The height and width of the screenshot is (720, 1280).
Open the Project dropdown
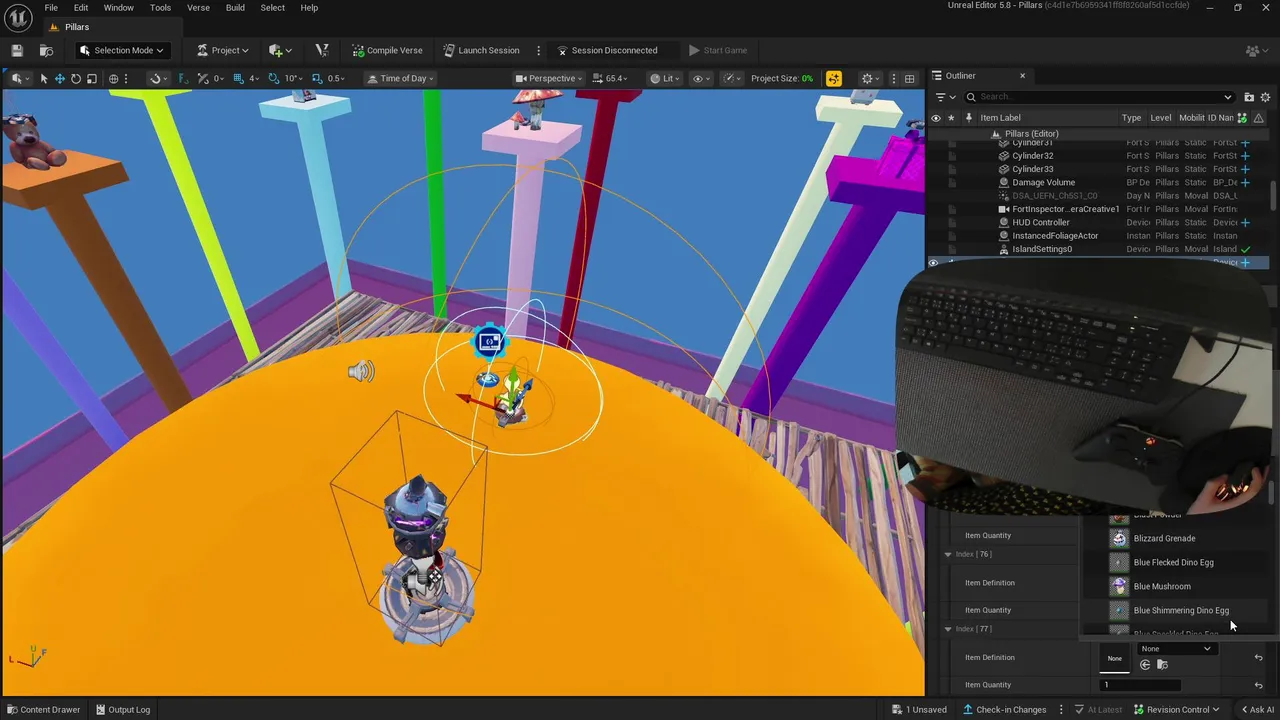pyautogui.click(x=222, y=50)
